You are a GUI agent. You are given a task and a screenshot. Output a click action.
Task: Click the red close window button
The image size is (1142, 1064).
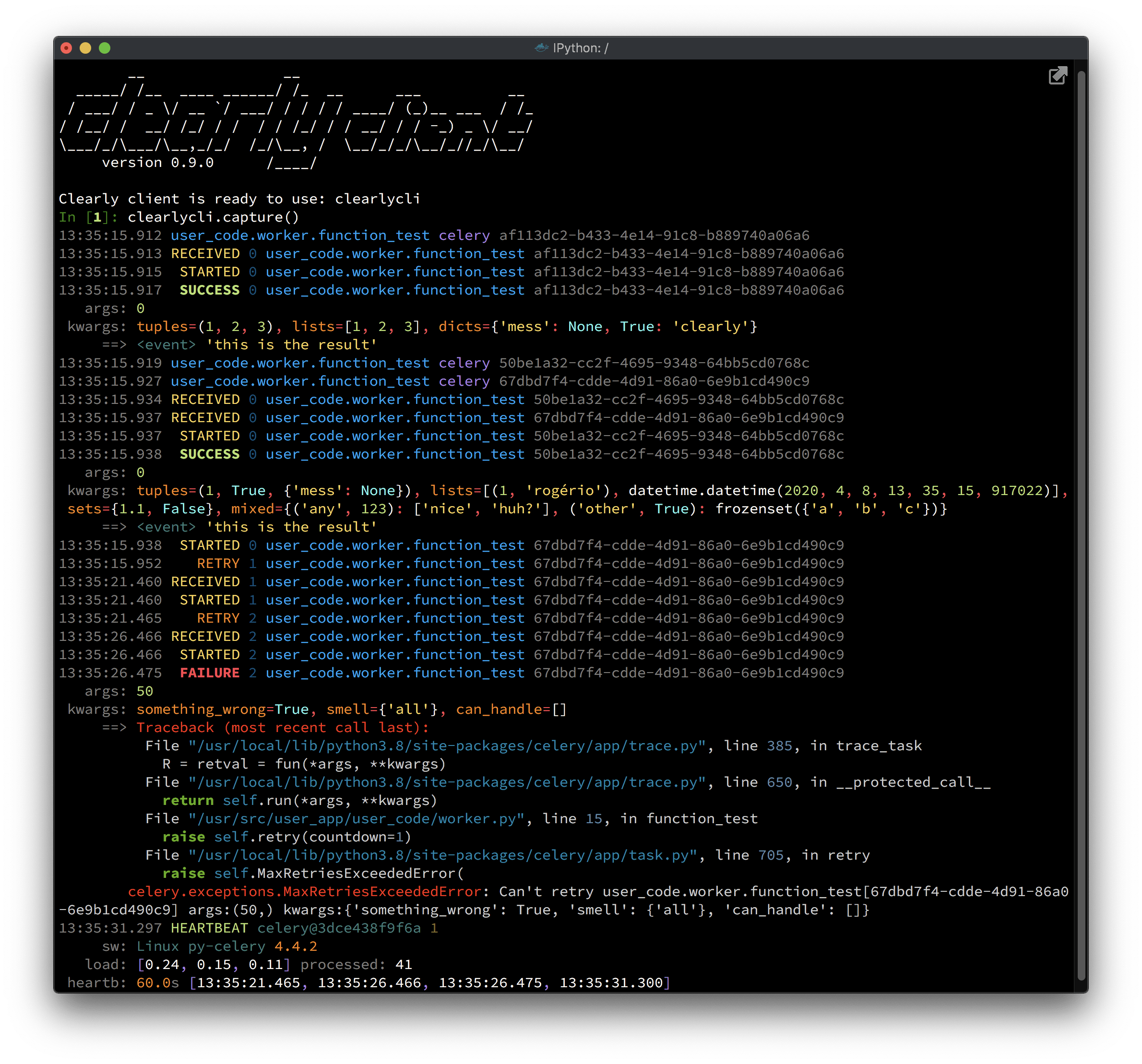pyautogui.click(x=67, y=47)
